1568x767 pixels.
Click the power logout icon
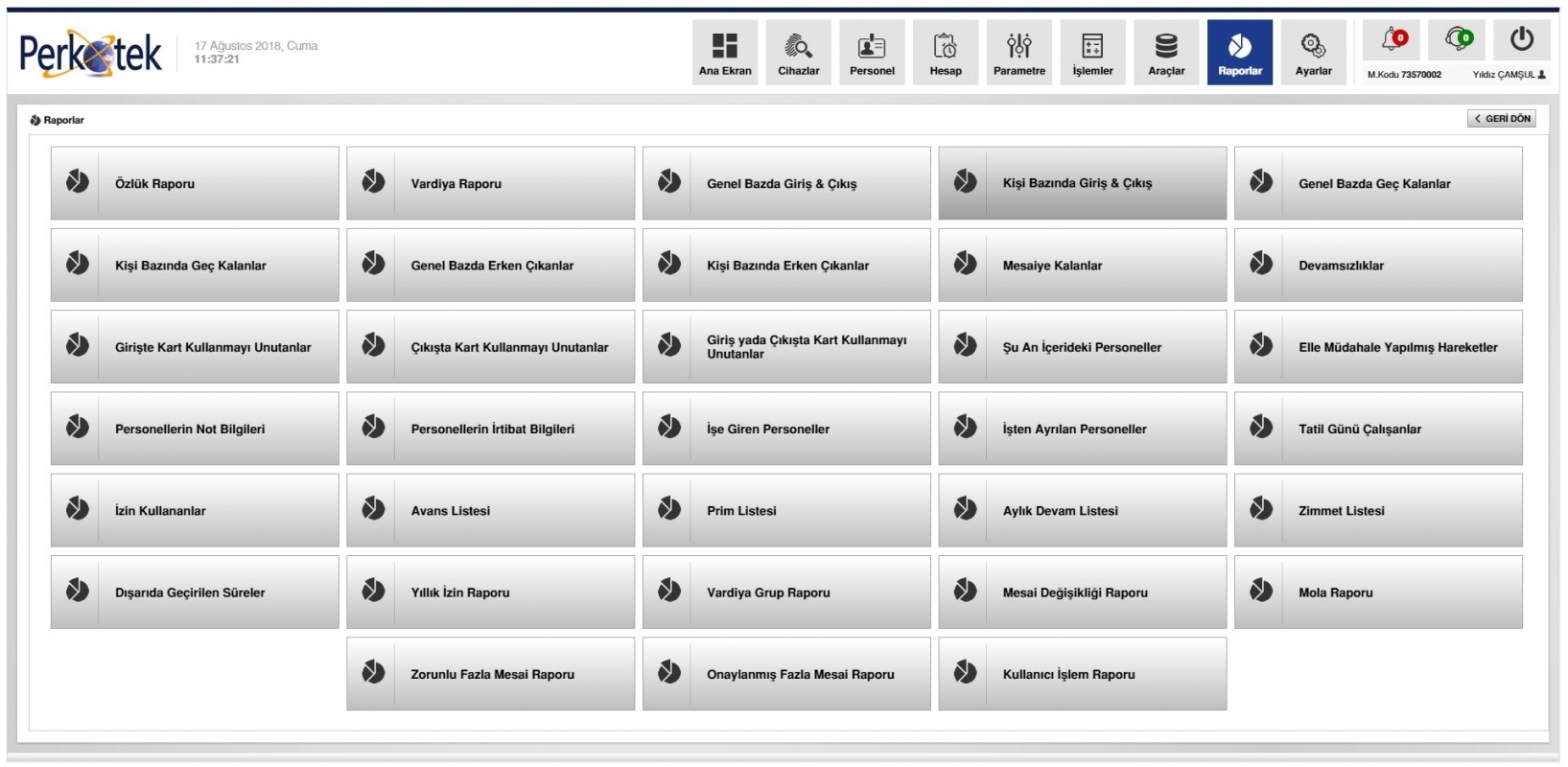tap(1522, 40)
